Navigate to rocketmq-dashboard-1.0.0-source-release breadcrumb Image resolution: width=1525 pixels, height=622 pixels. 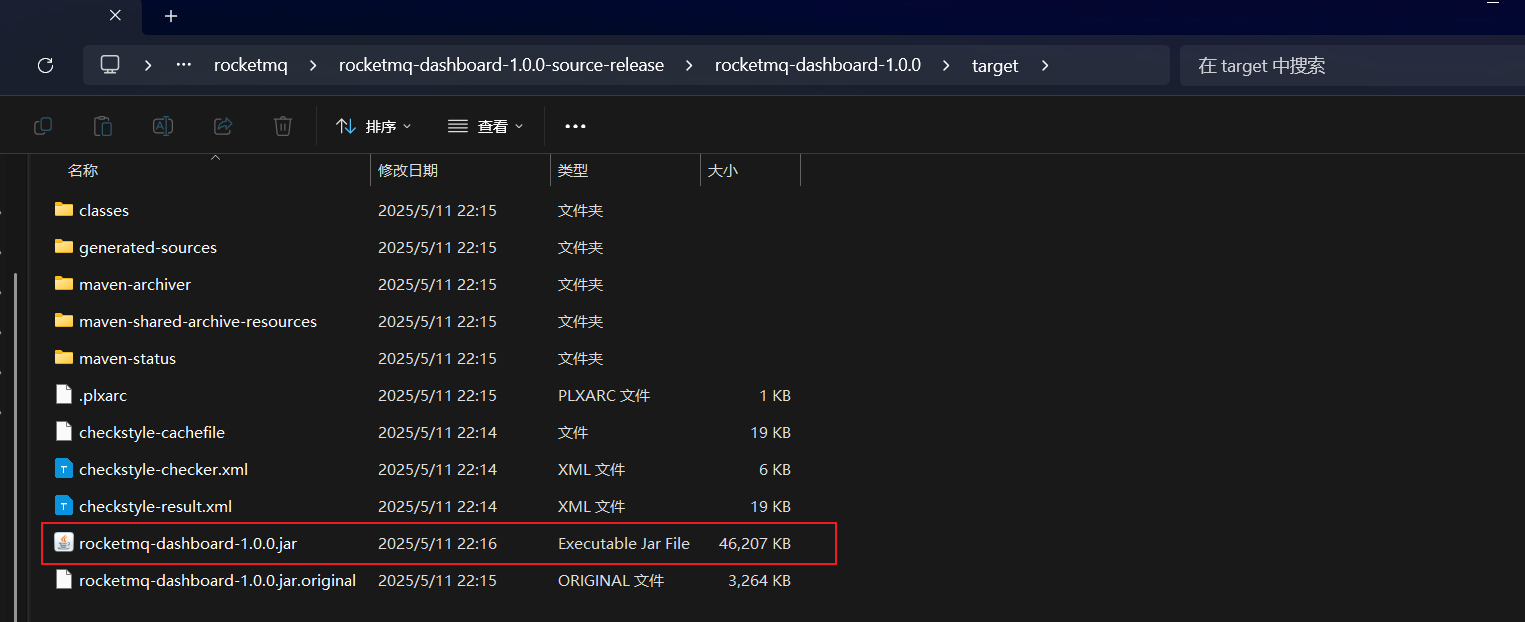pyautogui.click(x=501, y=65)
